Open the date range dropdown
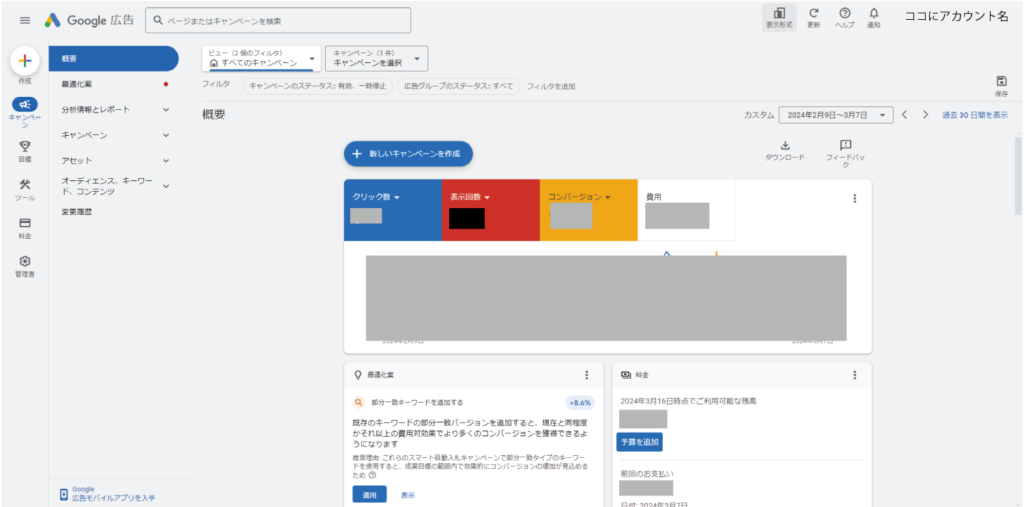Image resolution: width=1024 pixels, height=507 pixels. click(836, 115)
